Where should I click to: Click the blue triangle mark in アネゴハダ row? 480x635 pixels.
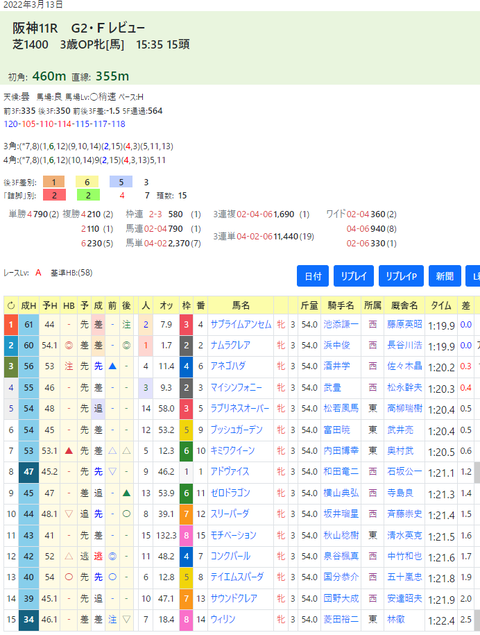[113, 366]
